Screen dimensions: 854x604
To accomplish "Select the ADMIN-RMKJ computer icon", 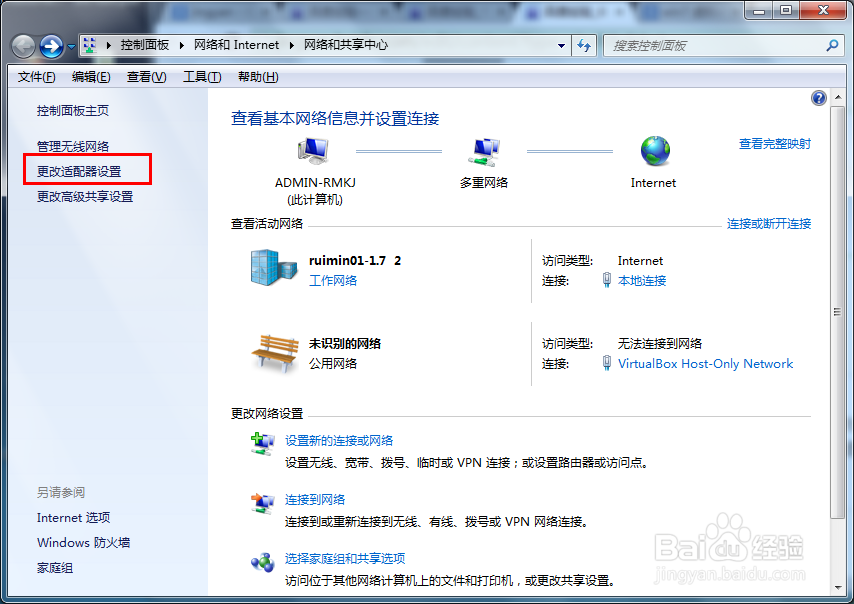I will click(x=311, y=150).
